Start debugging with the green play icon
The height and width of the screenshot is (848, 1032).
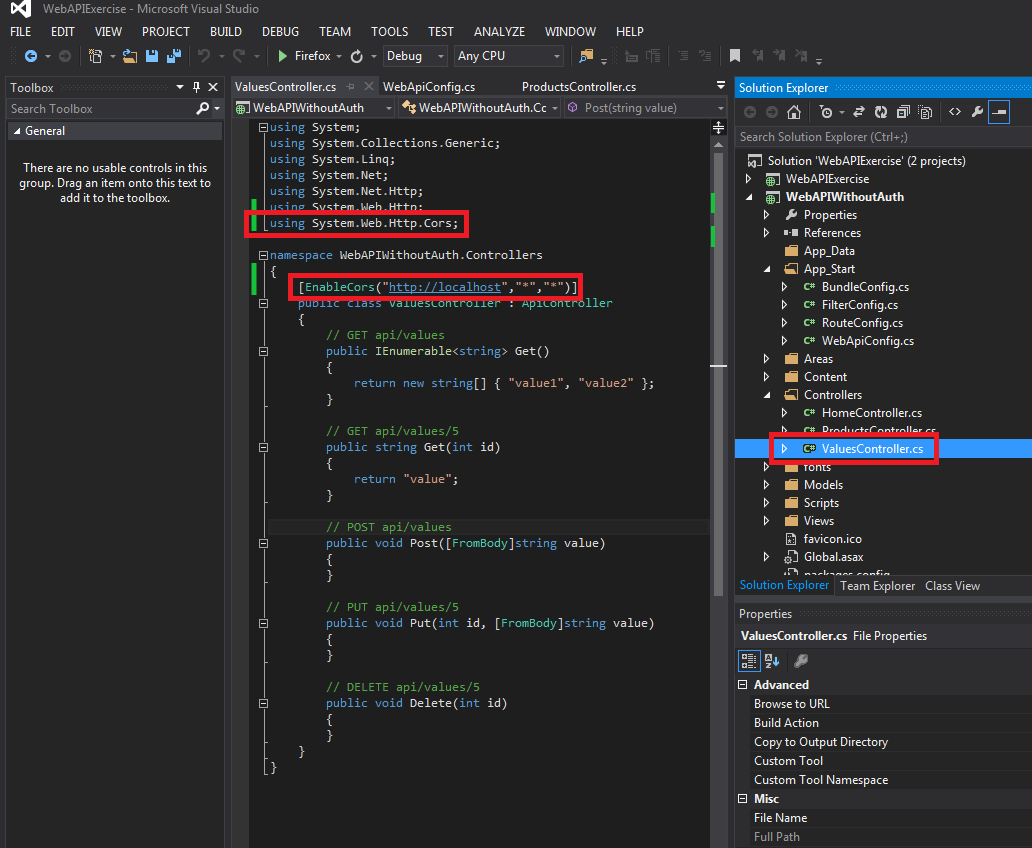pyautogui.click(x=283, y=57)
